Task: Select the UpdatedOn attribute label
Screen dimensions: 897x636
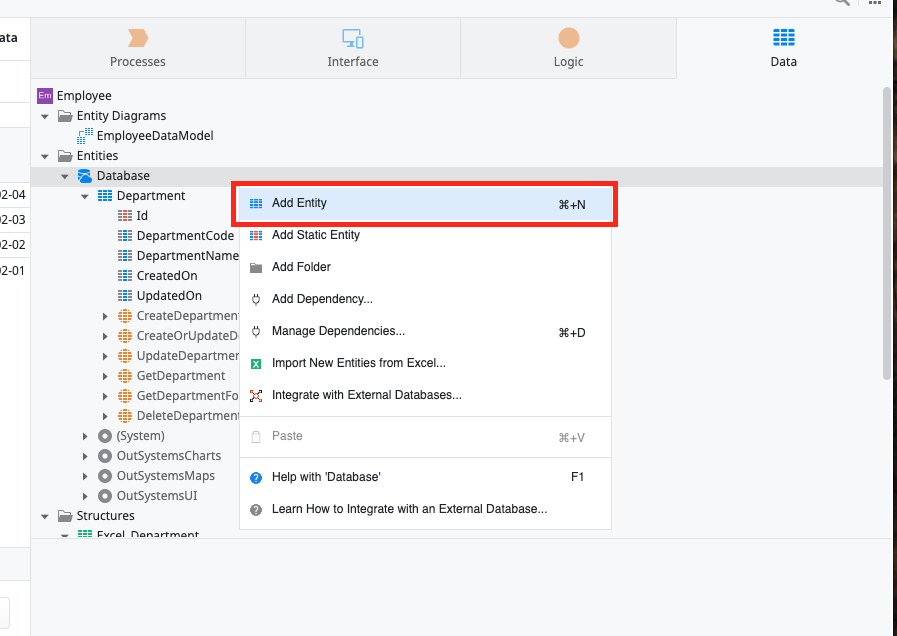Action: [x=169, y=296]
